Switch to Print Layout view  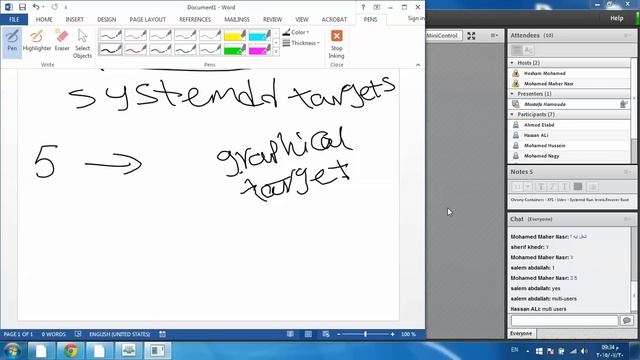click(308, 334)
